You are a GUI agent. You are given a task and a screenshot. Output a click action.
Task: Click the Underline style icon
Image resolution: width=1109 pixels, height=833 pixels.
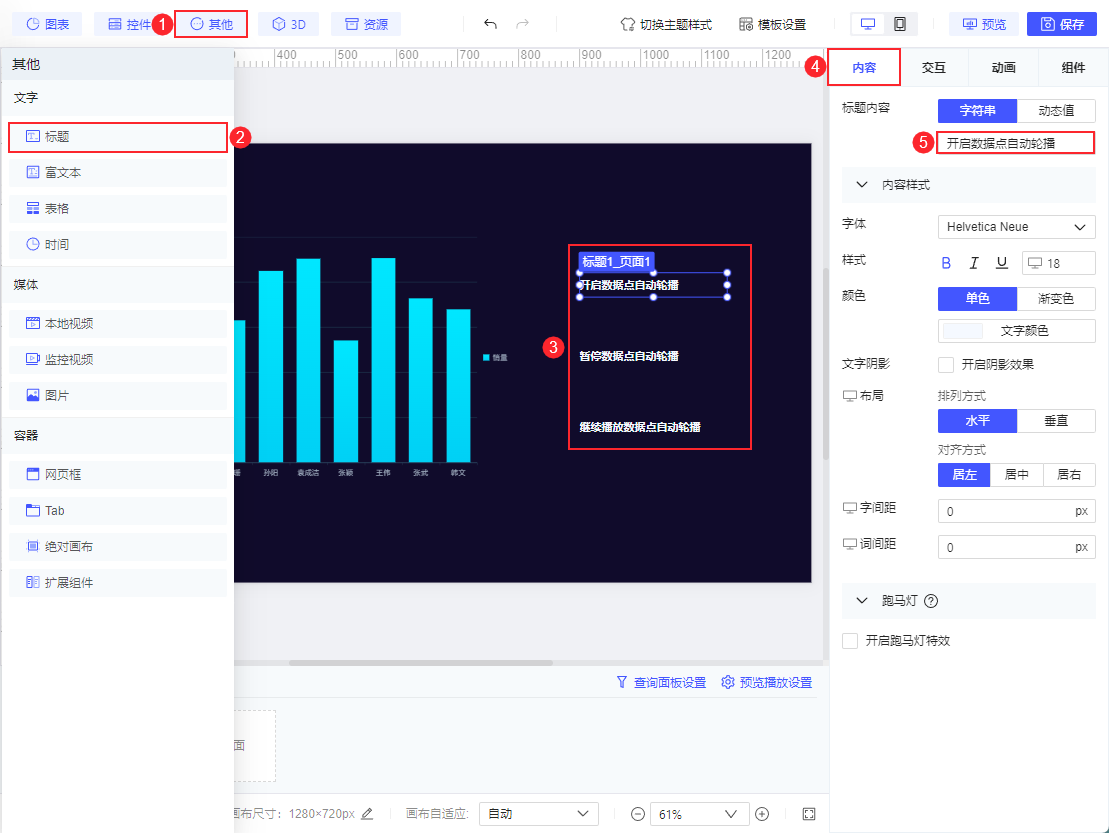click(x=1001, y=263)
